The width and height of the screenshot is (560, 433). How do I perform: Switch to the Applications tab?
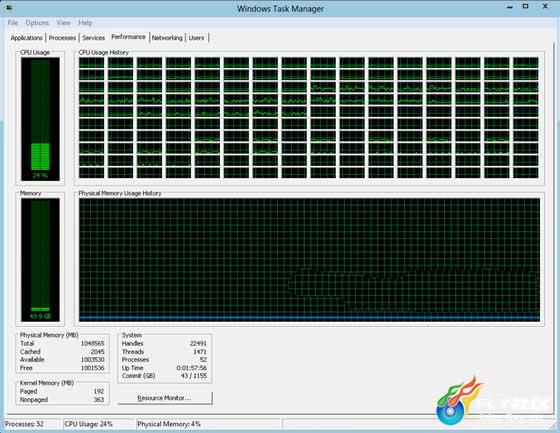[26, 38]
